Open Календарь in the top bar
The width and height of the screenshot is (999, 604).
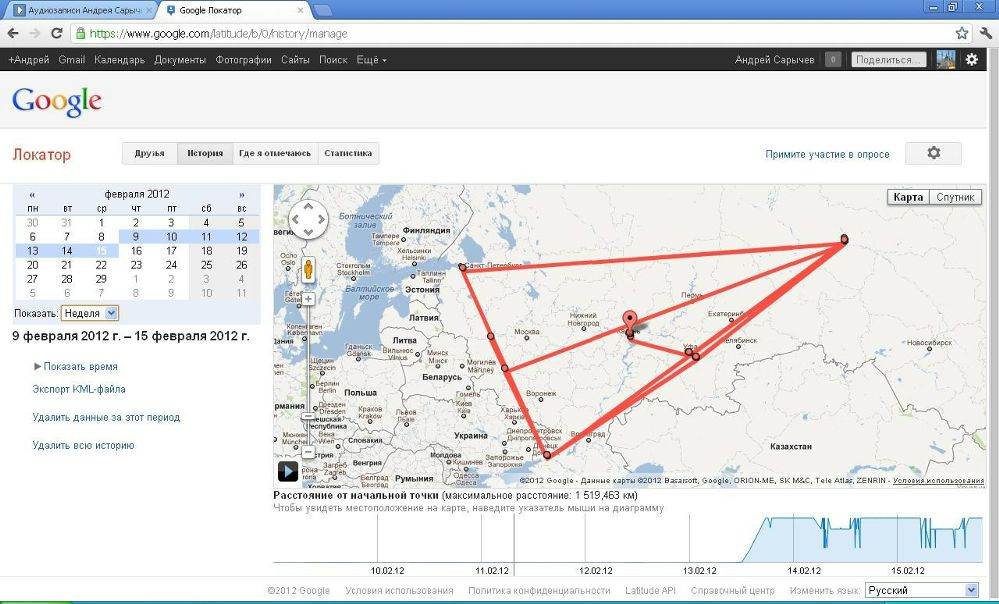120,60
